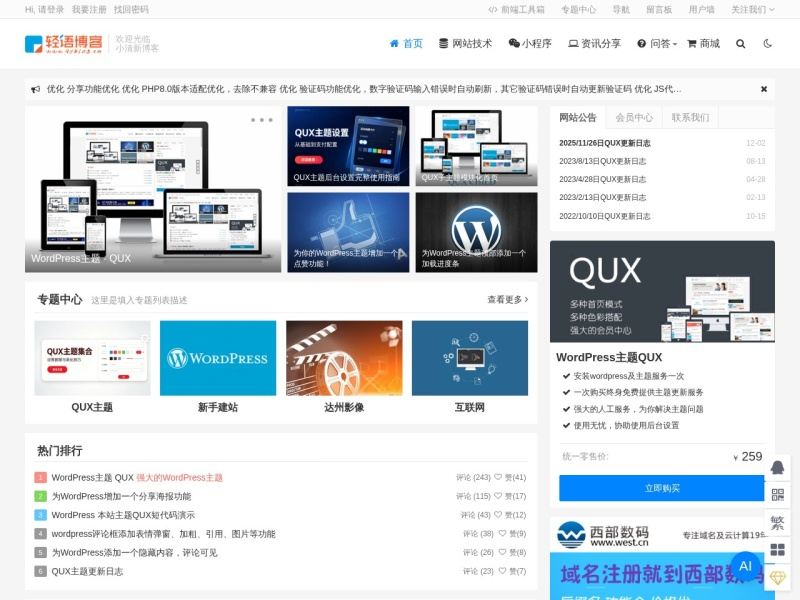Like heart icon on 赞(17) row

tap(498, 496)
